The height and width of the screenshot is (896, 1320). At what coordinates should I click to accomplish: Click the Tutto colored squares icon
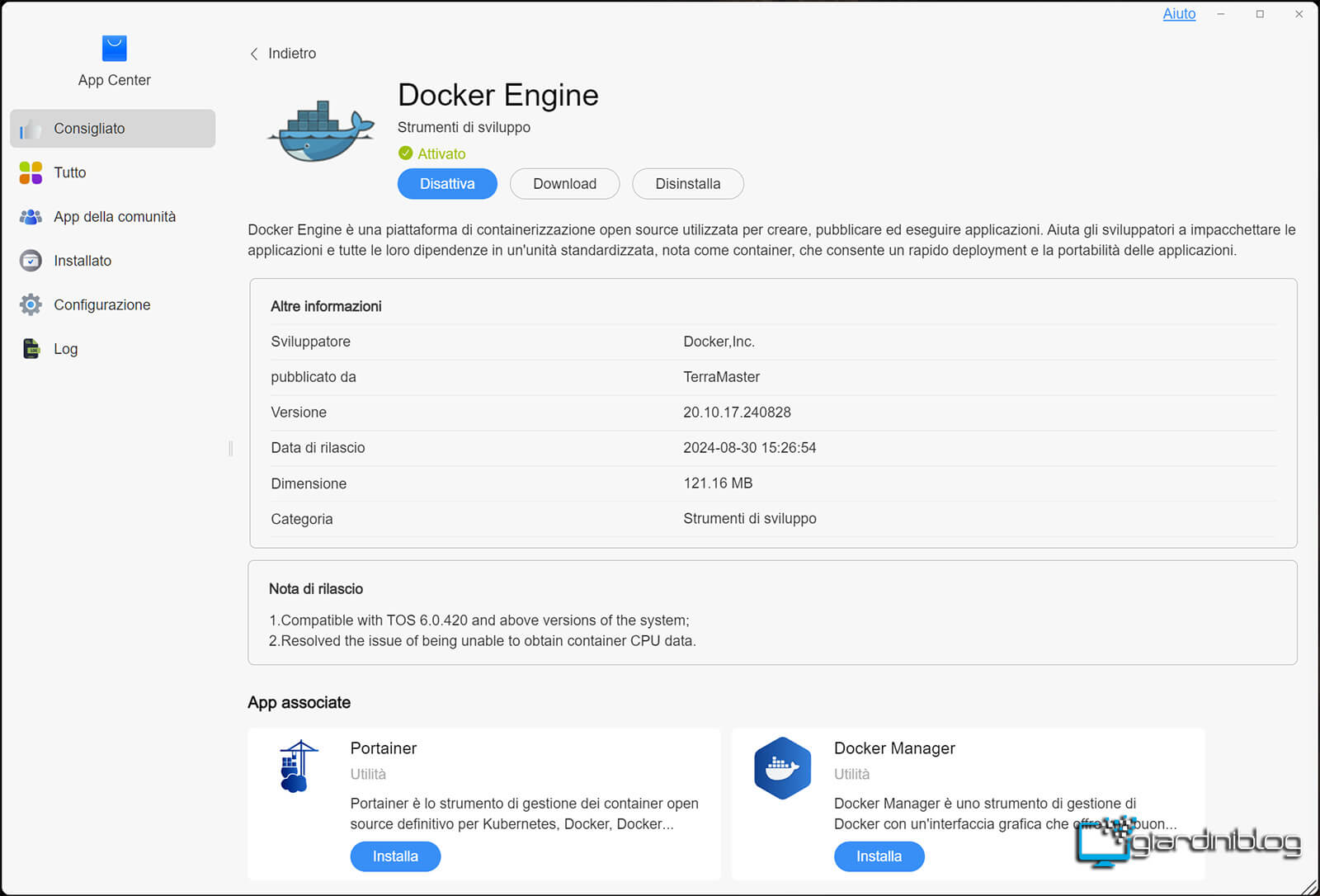(31, 172)
